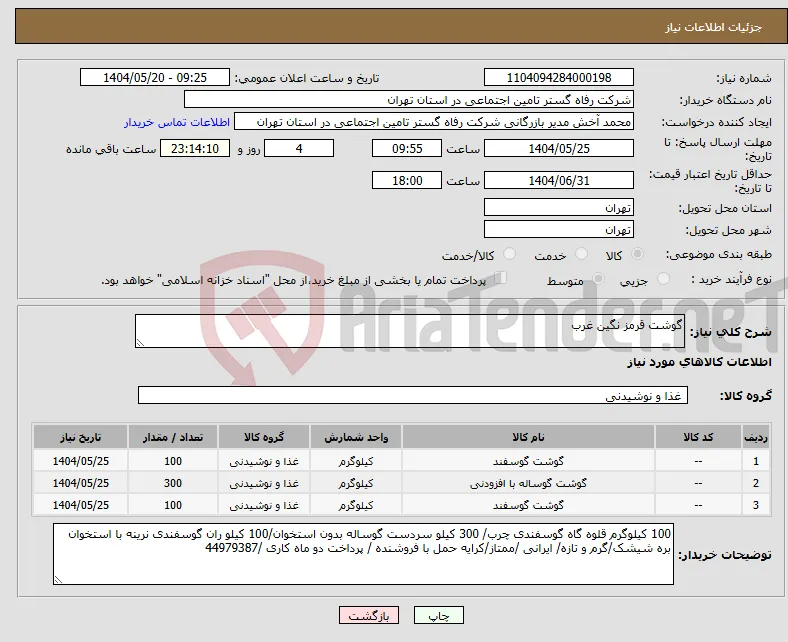Click the ردیف column header
Screen dimensions: 788x642
[x=755, y=437]
